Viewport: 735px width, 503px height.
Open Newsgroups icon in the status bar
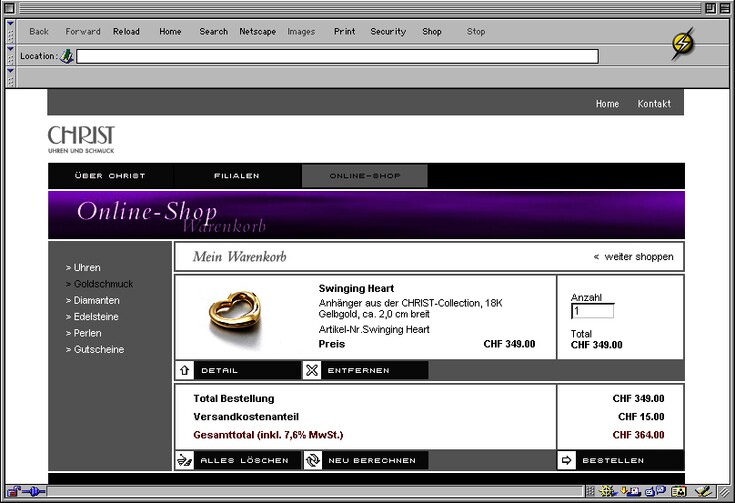coord(655,491)
